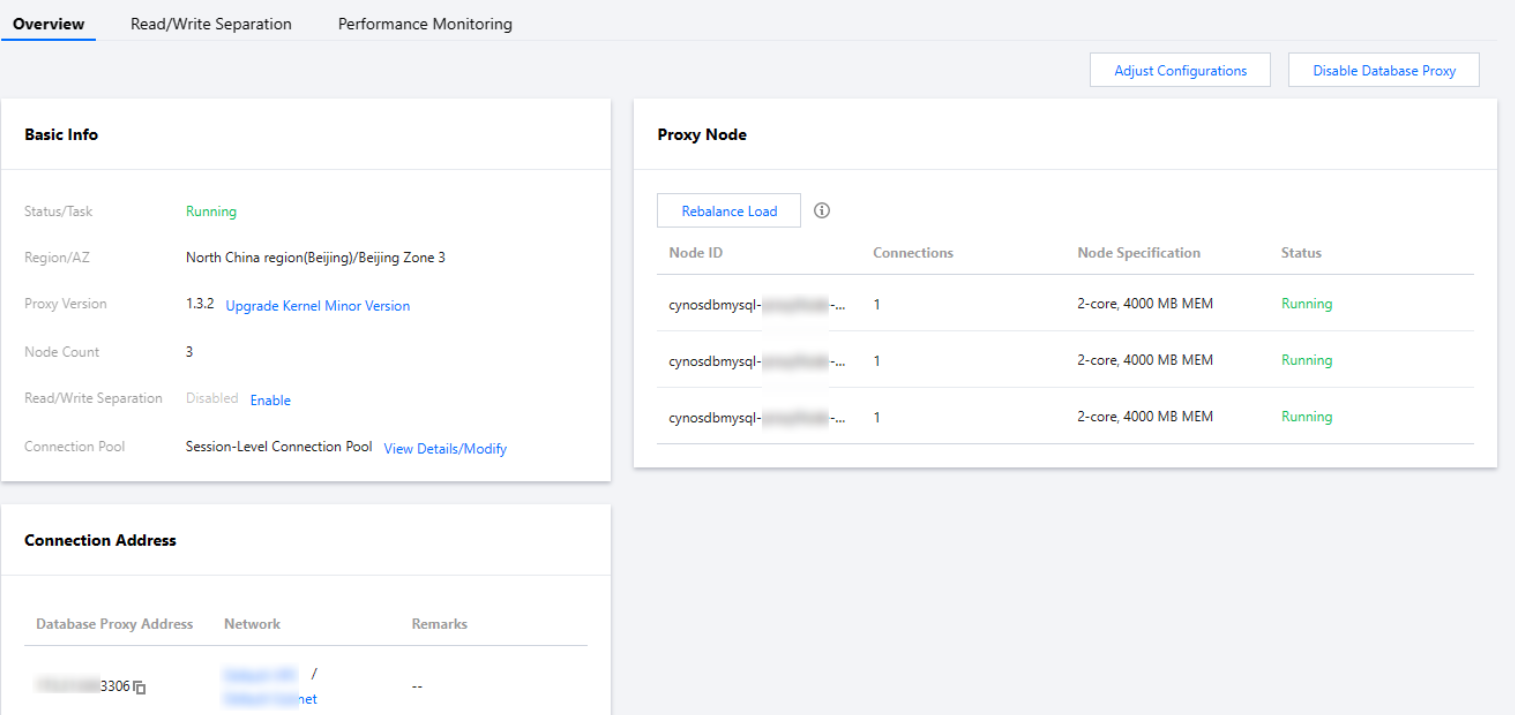Switch to the Read/Write Separation tab
This screenshot has height=715, width=1515.
pyautogui.click(x=211, y=24)
